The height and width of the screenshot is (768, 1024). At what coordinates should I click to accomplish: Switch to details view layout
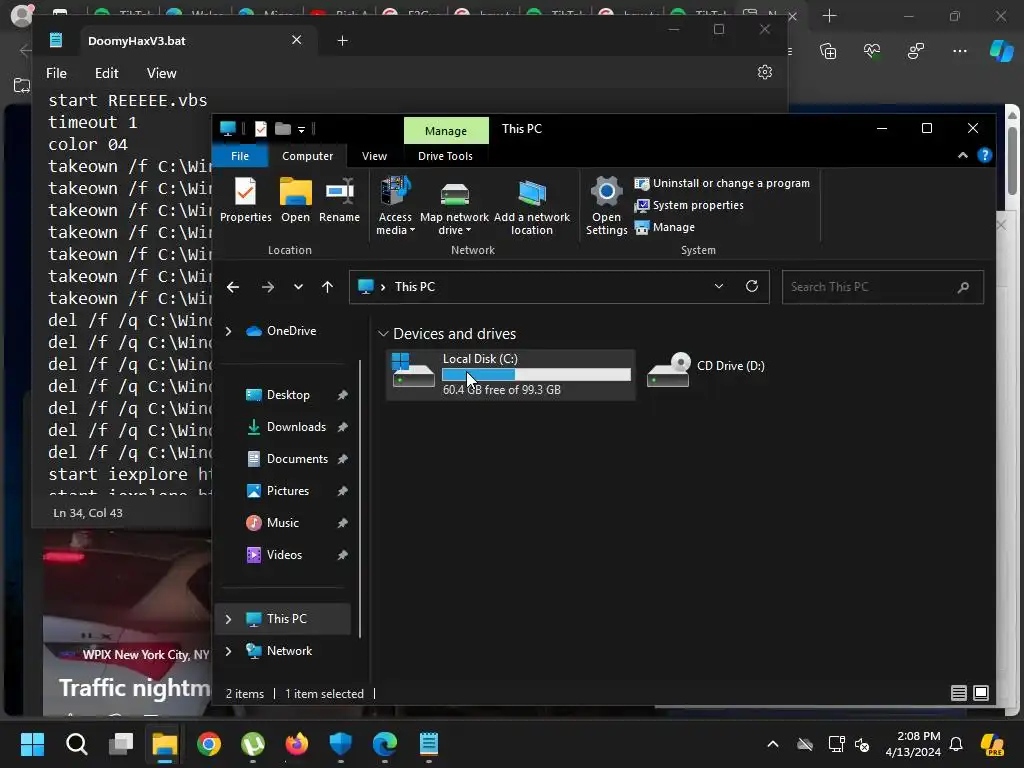click(959, 693)
